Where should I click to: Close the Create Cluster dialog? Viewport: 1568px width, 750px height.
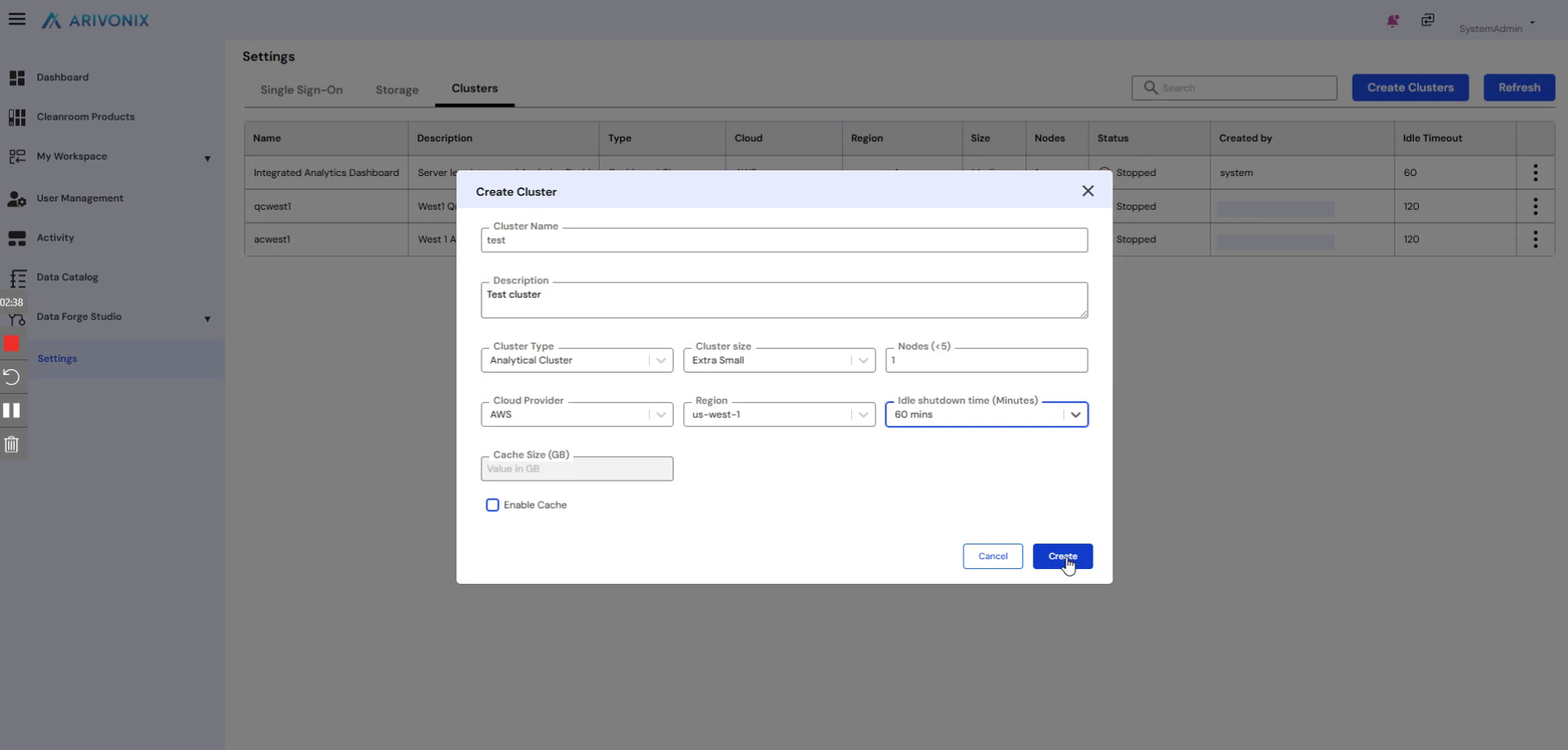(1087, 191)
